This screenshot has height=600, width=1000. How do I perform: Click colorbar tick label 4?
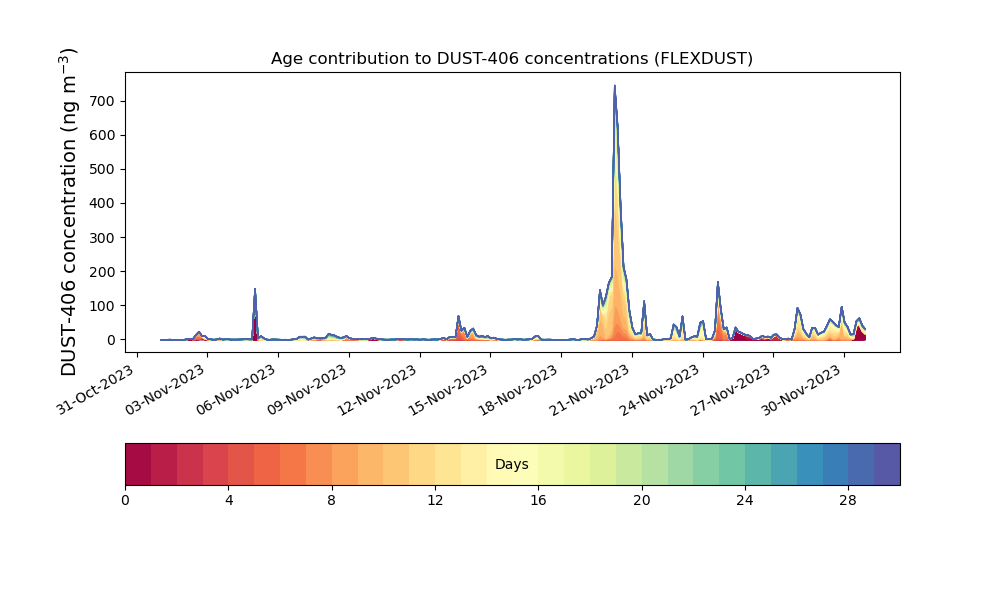[229, 501]
